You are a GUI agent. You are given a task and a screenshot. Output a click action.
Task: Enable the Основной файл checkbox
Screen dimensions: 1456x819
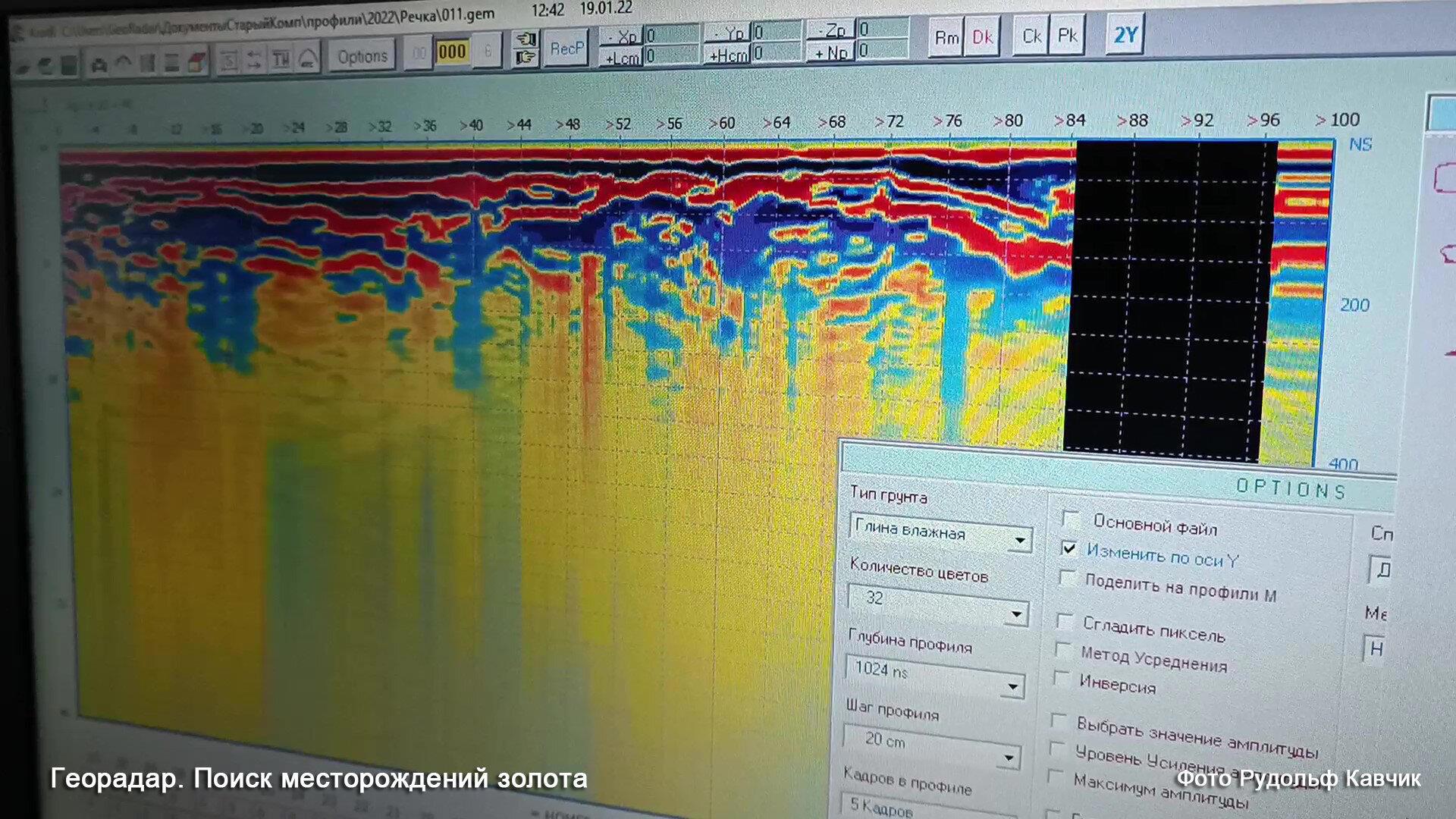(x=1072, y=519)
